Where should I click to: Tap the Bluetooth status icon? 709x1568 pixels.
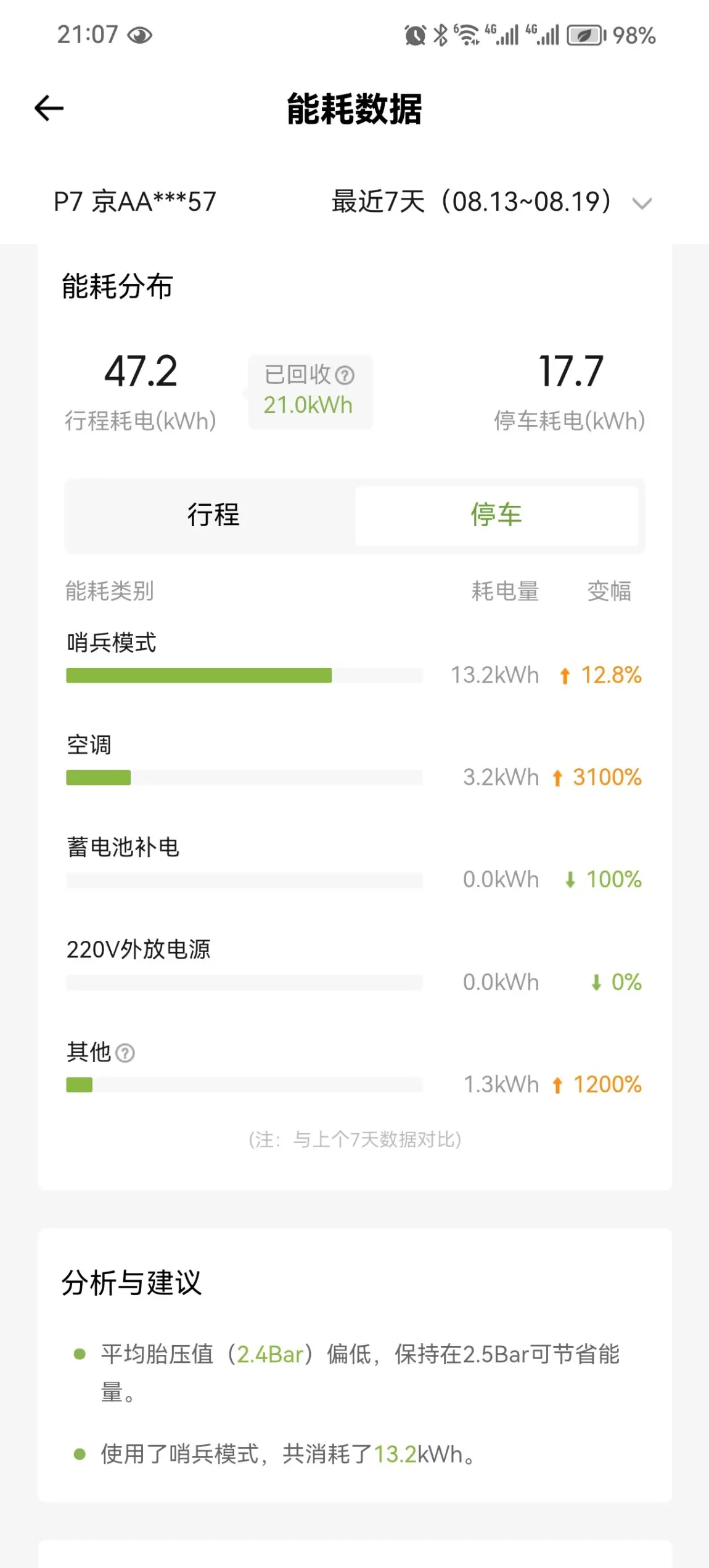(x=440, y=36)
